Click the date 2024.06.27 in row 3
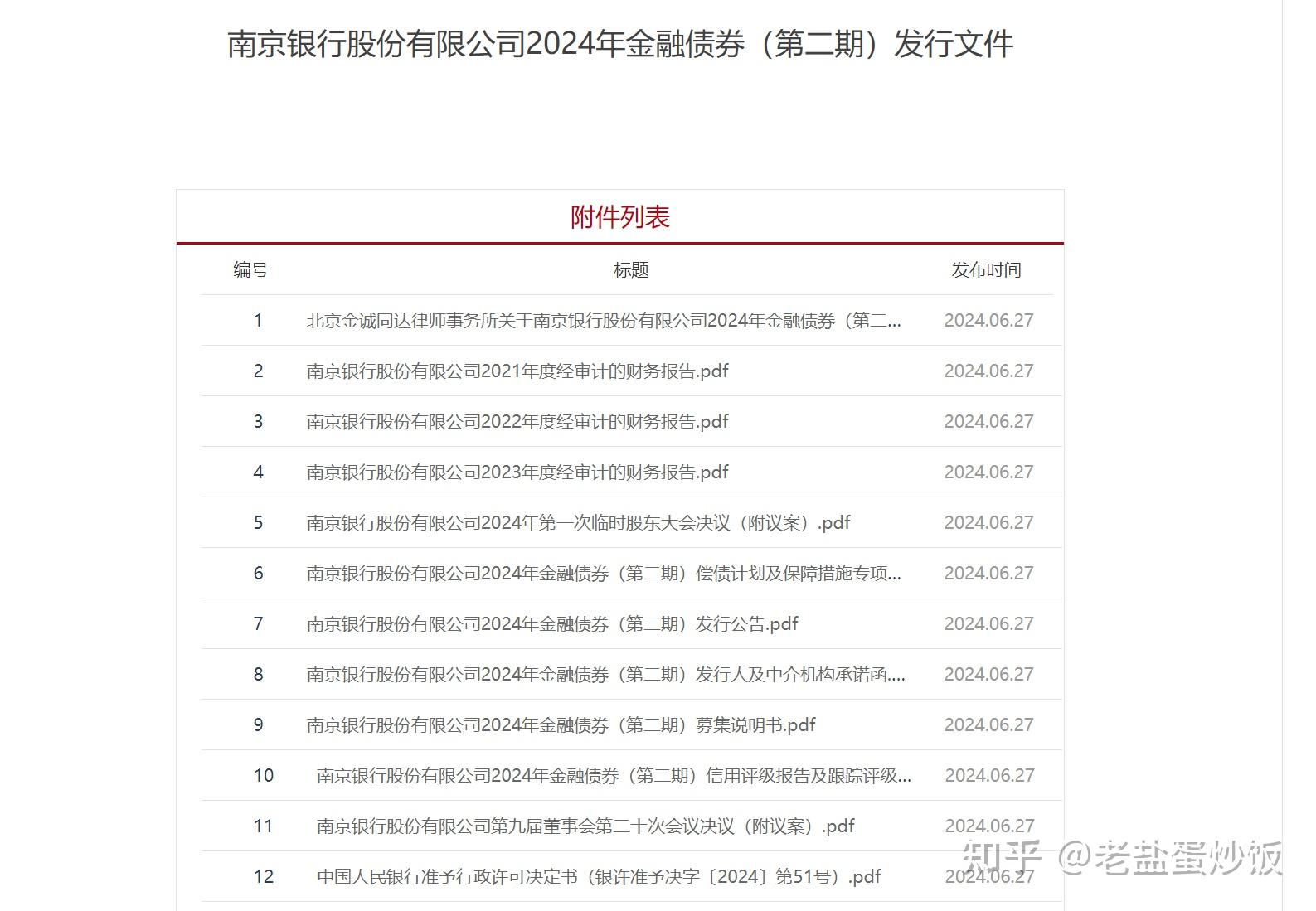 coord(989,422)
